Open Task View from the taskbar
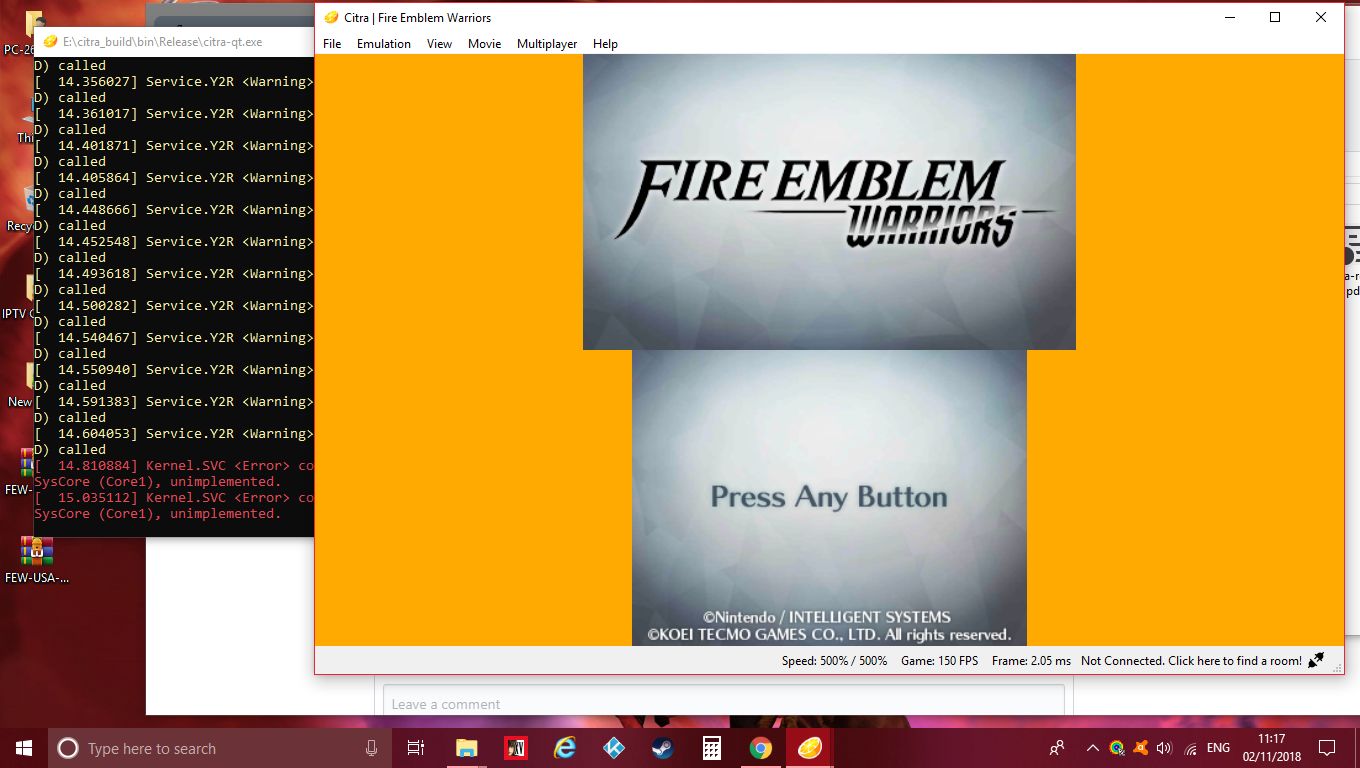 (x=416, y=748)
